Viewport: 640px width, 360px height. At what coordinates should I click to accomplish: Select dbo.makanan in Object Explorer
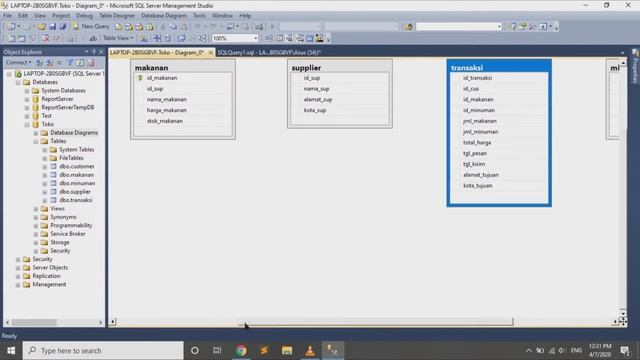tap(76, 175)
